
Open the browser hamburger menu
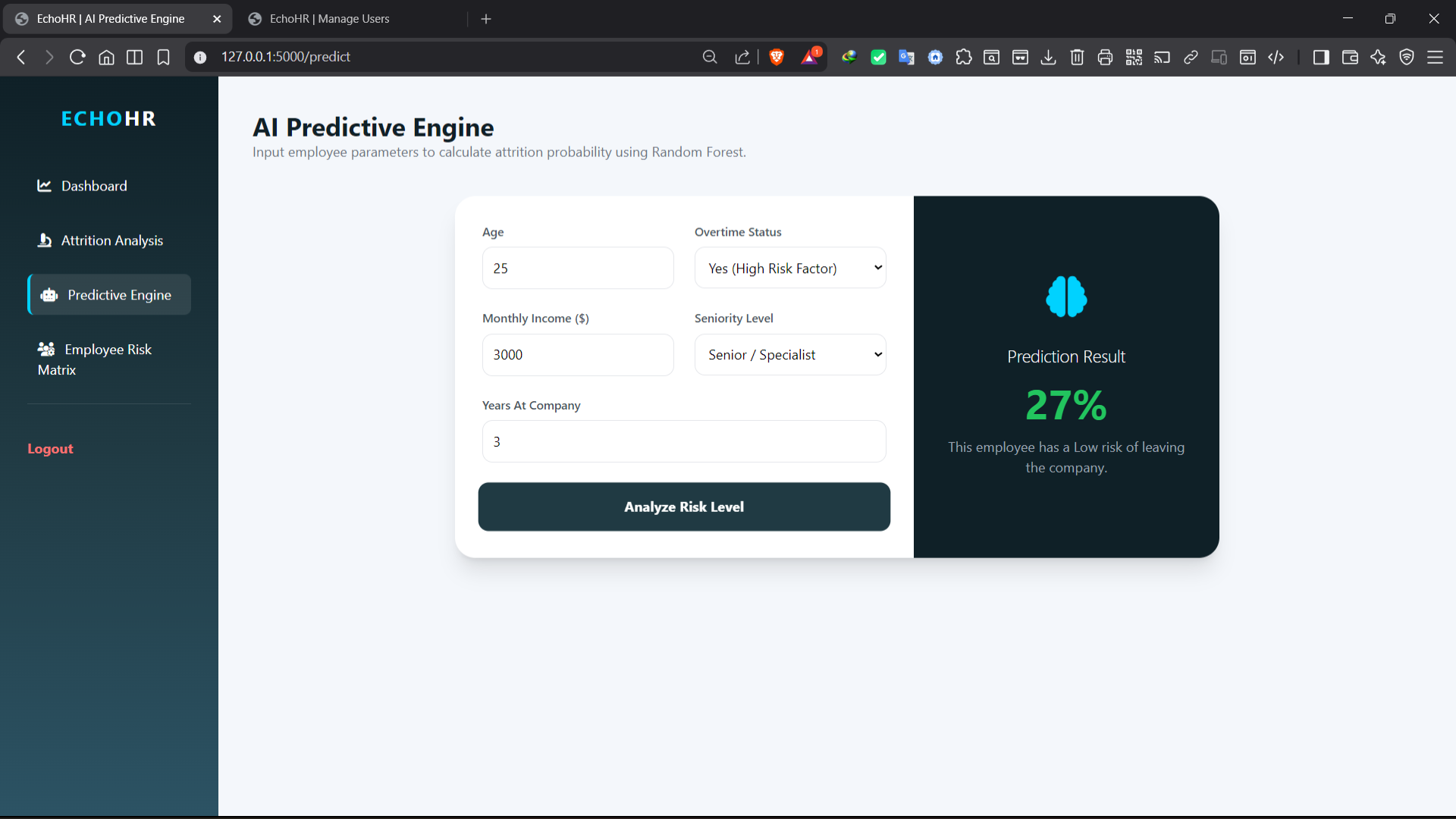click(1437, 57)
